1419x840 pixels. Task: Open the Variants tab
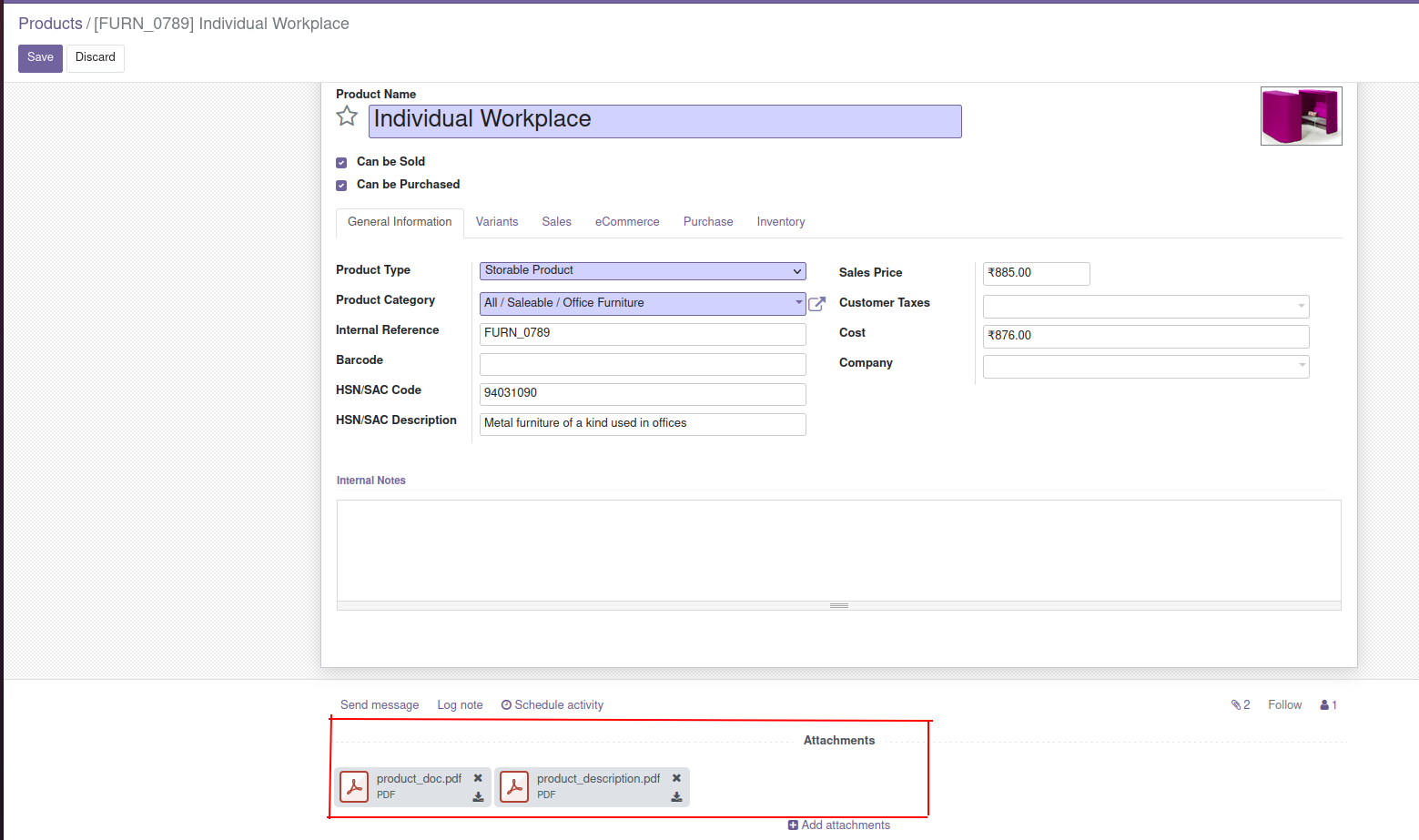click(497, 222)
